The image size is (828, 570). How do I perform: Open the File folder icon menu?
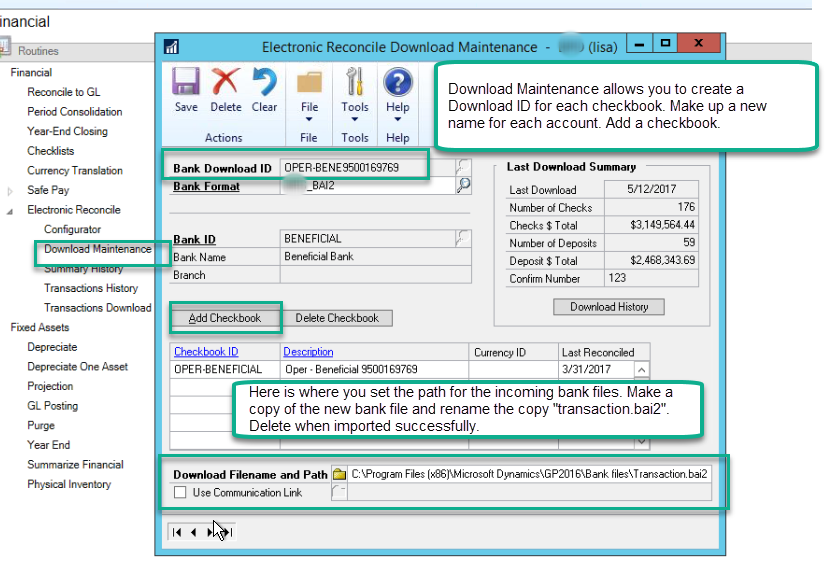tap(309, 83)
